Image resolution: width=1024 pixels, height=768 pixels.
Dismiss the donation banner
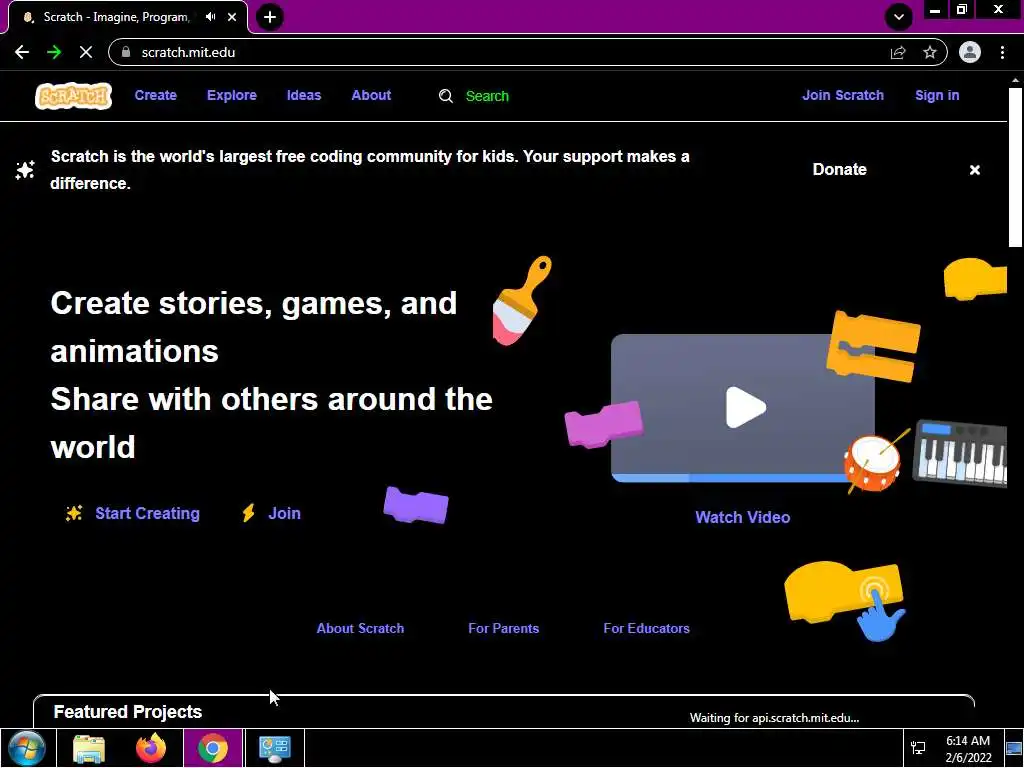(974, 170)
